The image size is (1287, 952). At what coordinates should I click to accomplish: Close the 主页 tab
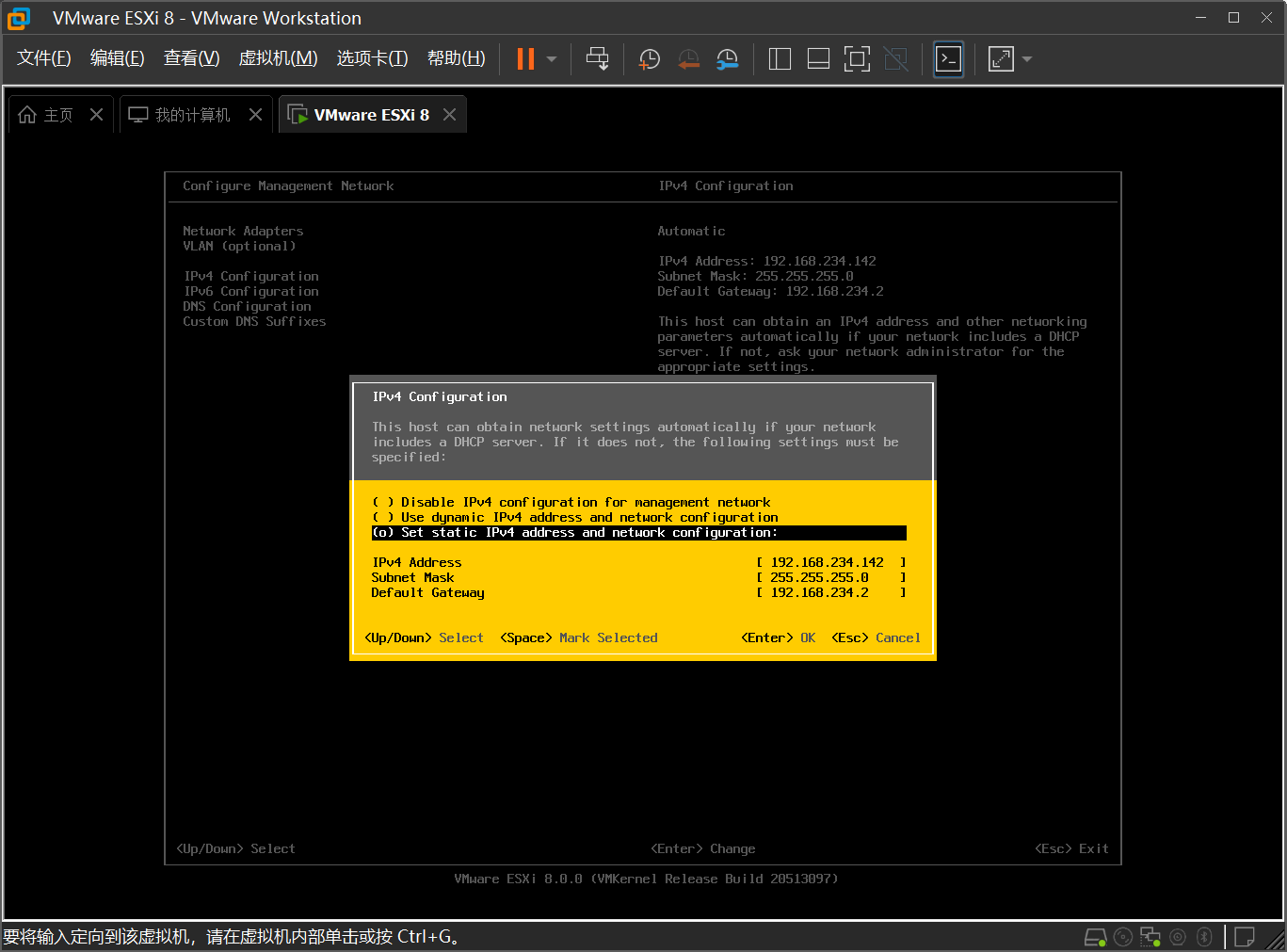(x=96, y=114)
